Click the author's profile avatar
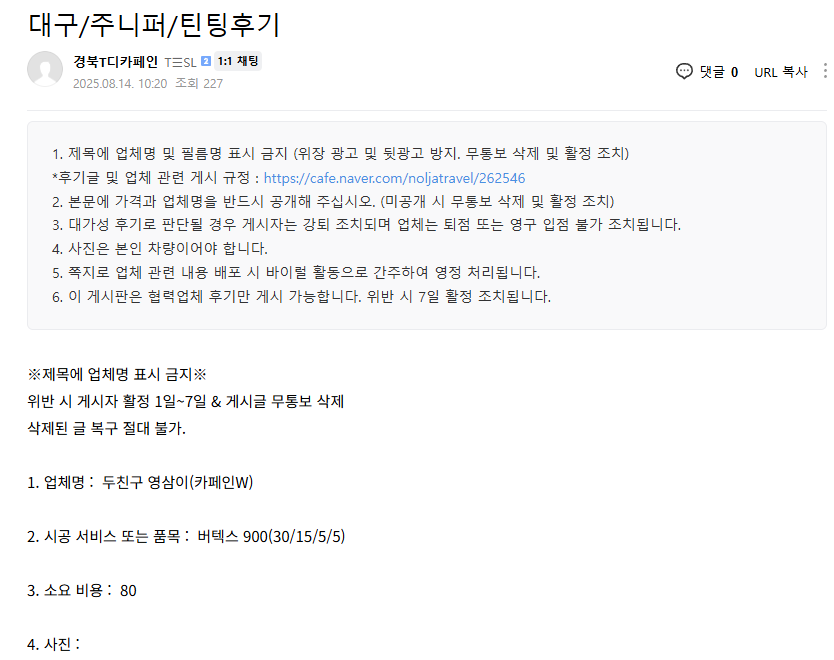Screen dimensions: 834x660 click(45, 69)
